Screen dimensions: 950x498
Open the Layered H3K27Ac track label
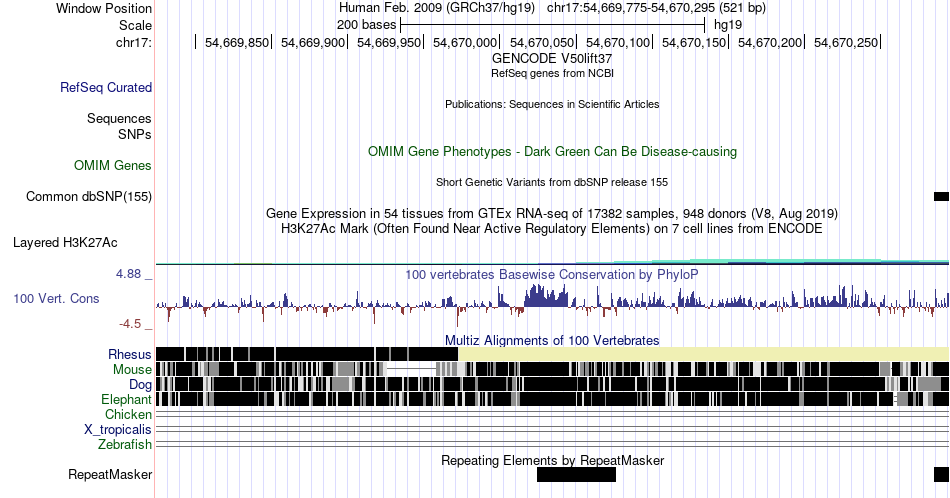[65, 243]
